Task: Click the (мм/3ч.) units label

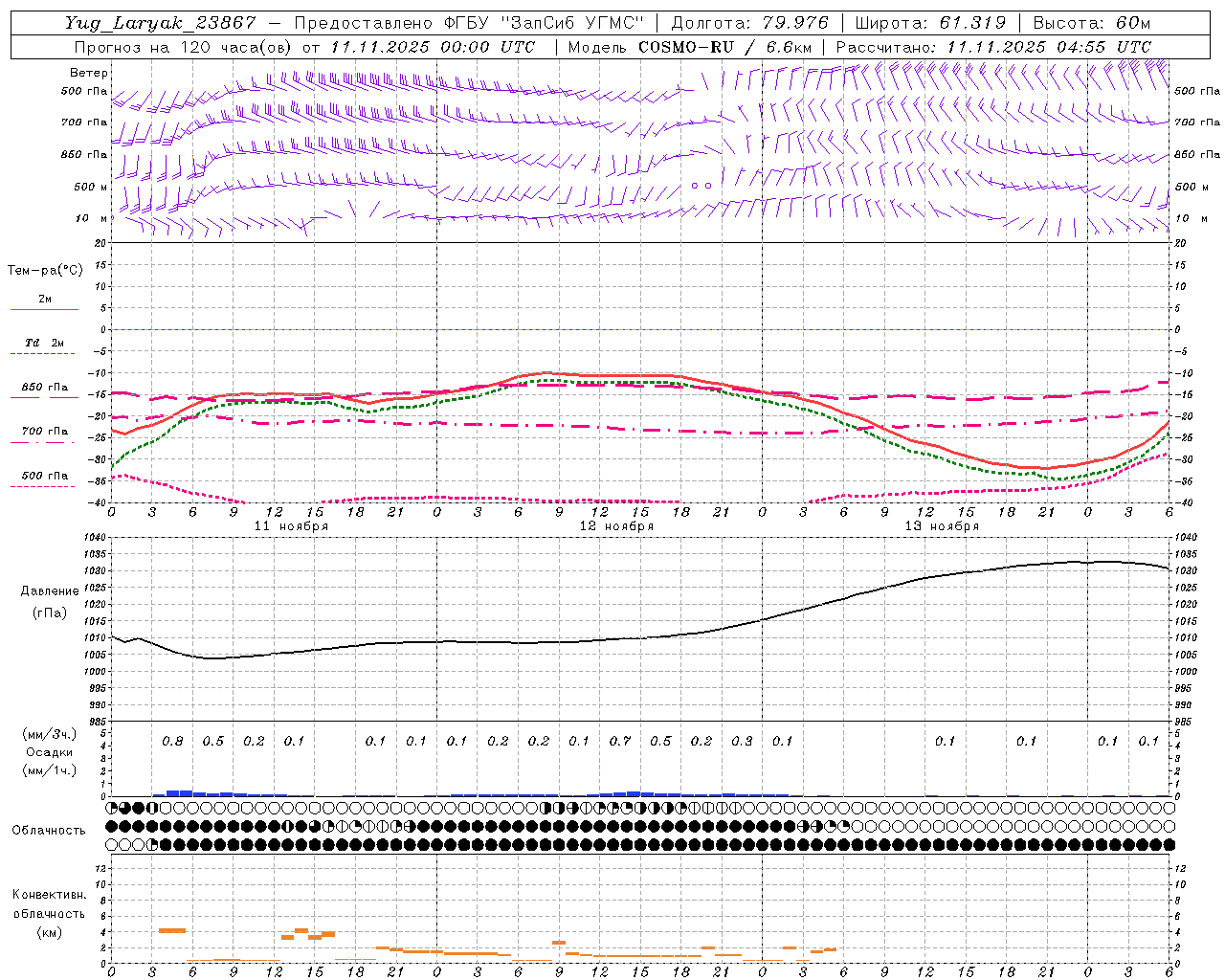Action: click(50, 734)
